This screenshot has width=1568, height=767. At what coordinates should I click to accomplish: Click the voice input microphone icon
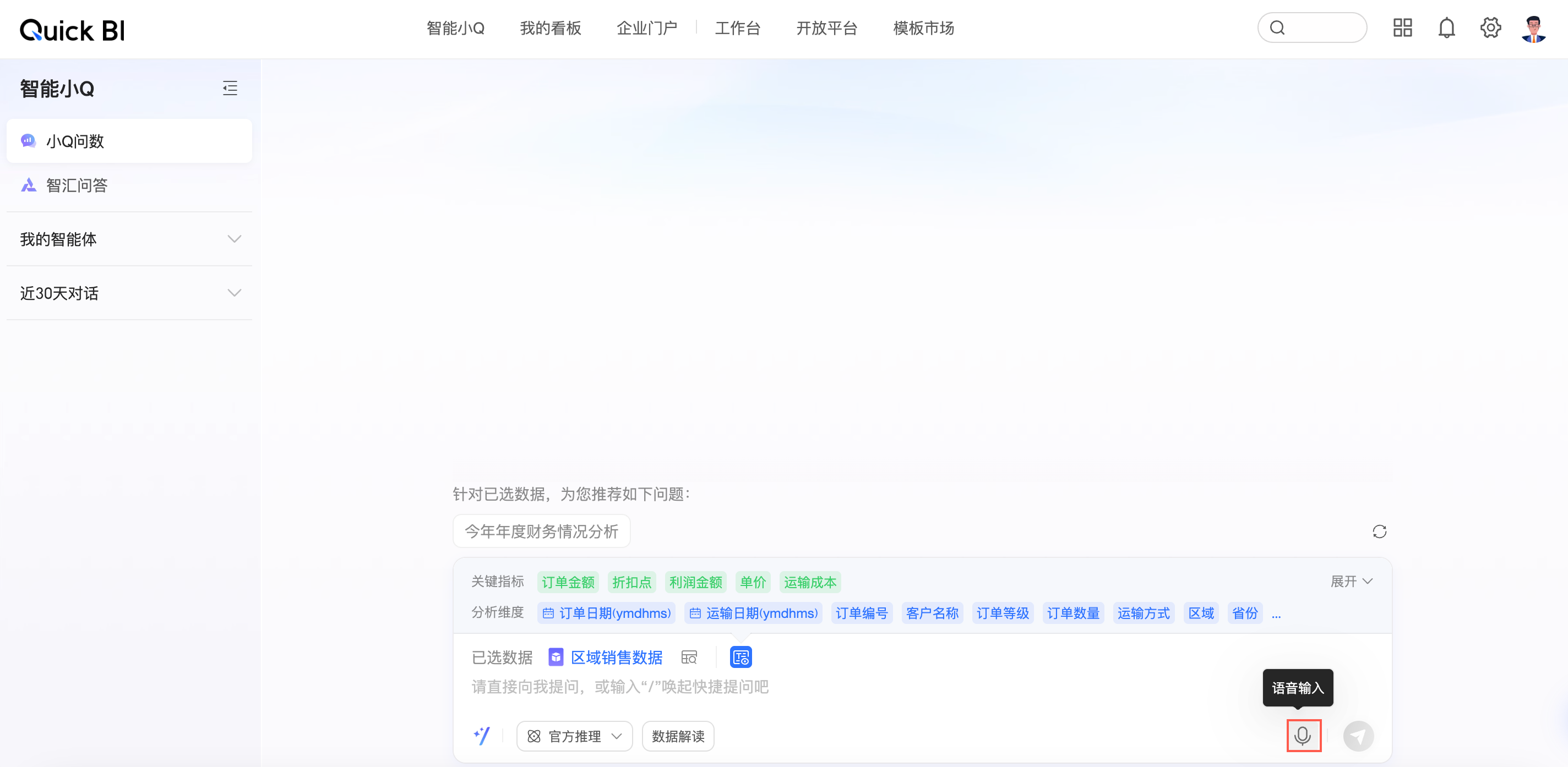click(x=1304, y=736)
